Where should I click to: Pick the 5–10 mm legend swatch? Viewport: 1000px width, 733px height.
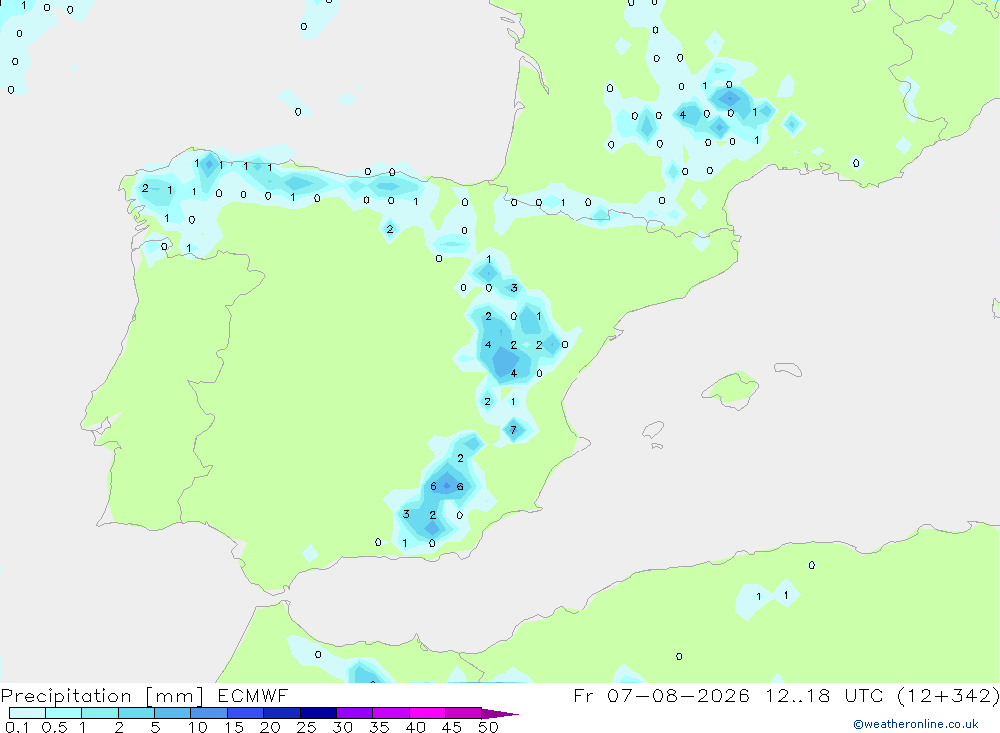tap(173, 713)
